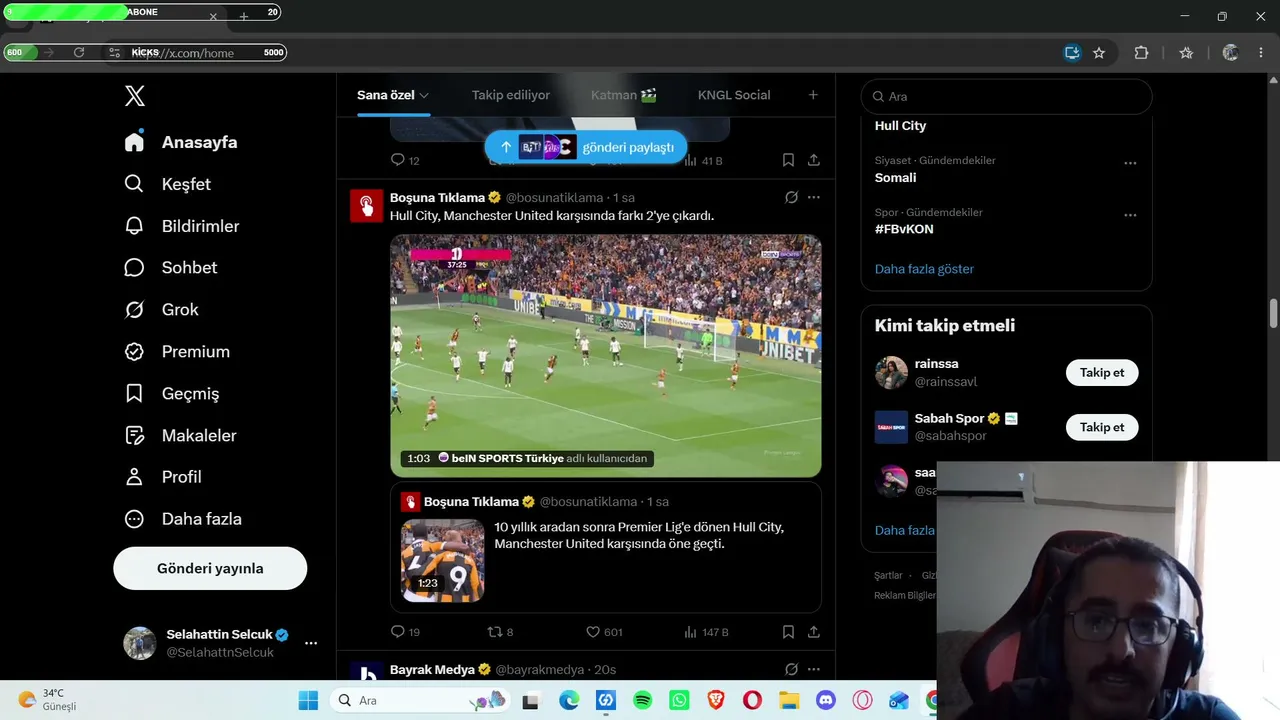The height and width of the screenshot is (720, 1280).
Task: Open Profil from the sidebar
Action: 163,477
